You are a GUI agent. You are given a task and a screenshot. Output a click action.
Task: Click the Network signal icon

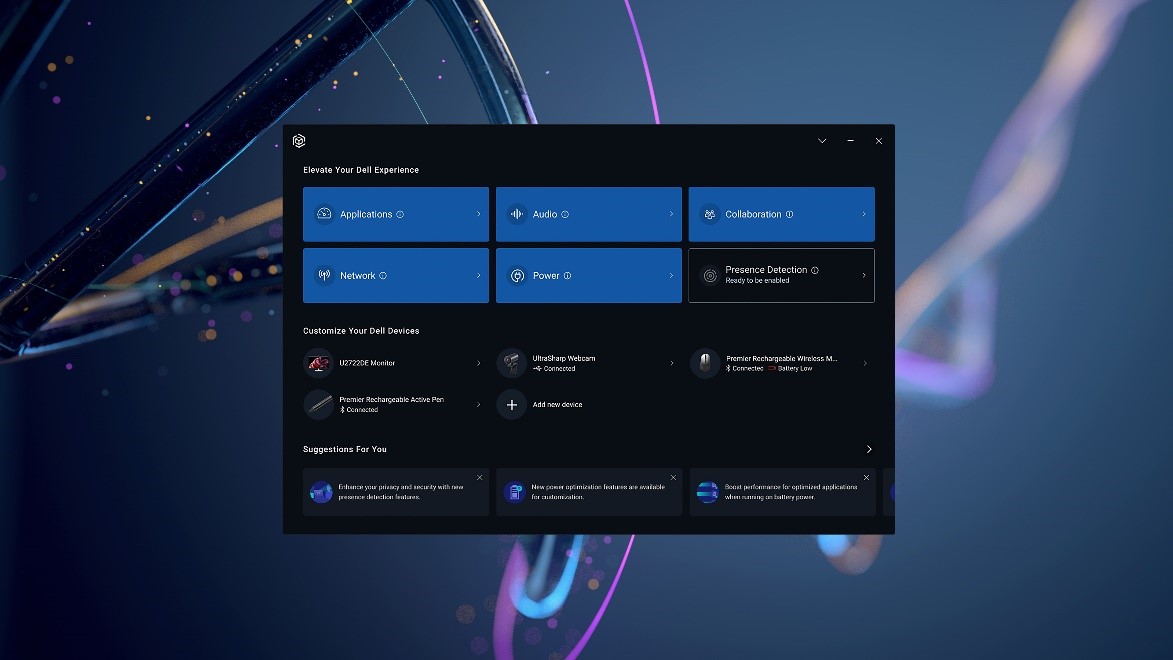pyautogui.click(x=324, y=276)
